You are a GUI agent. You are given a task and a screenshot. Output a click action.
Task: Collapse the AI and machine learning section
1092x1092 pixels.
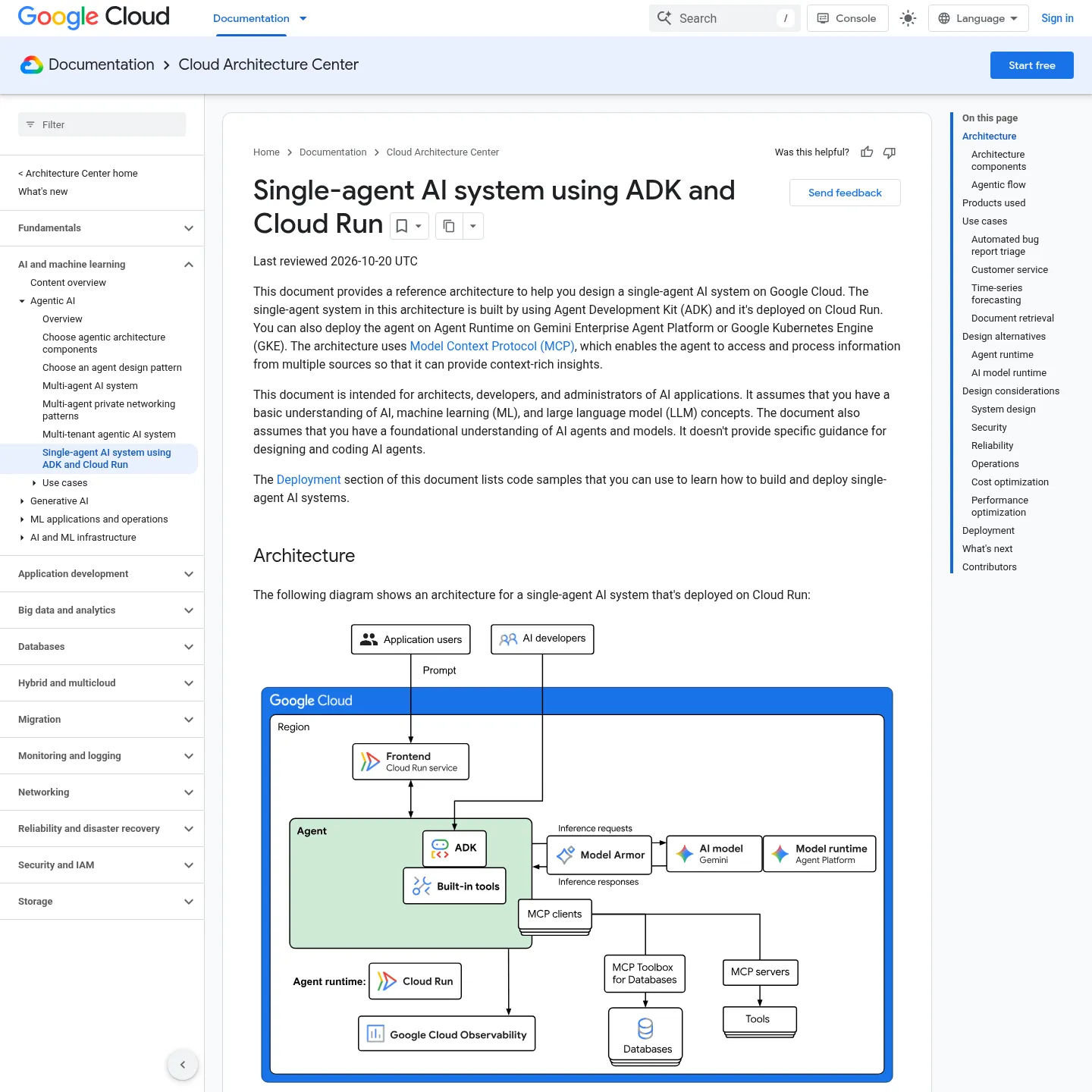[x=189, y=265]
